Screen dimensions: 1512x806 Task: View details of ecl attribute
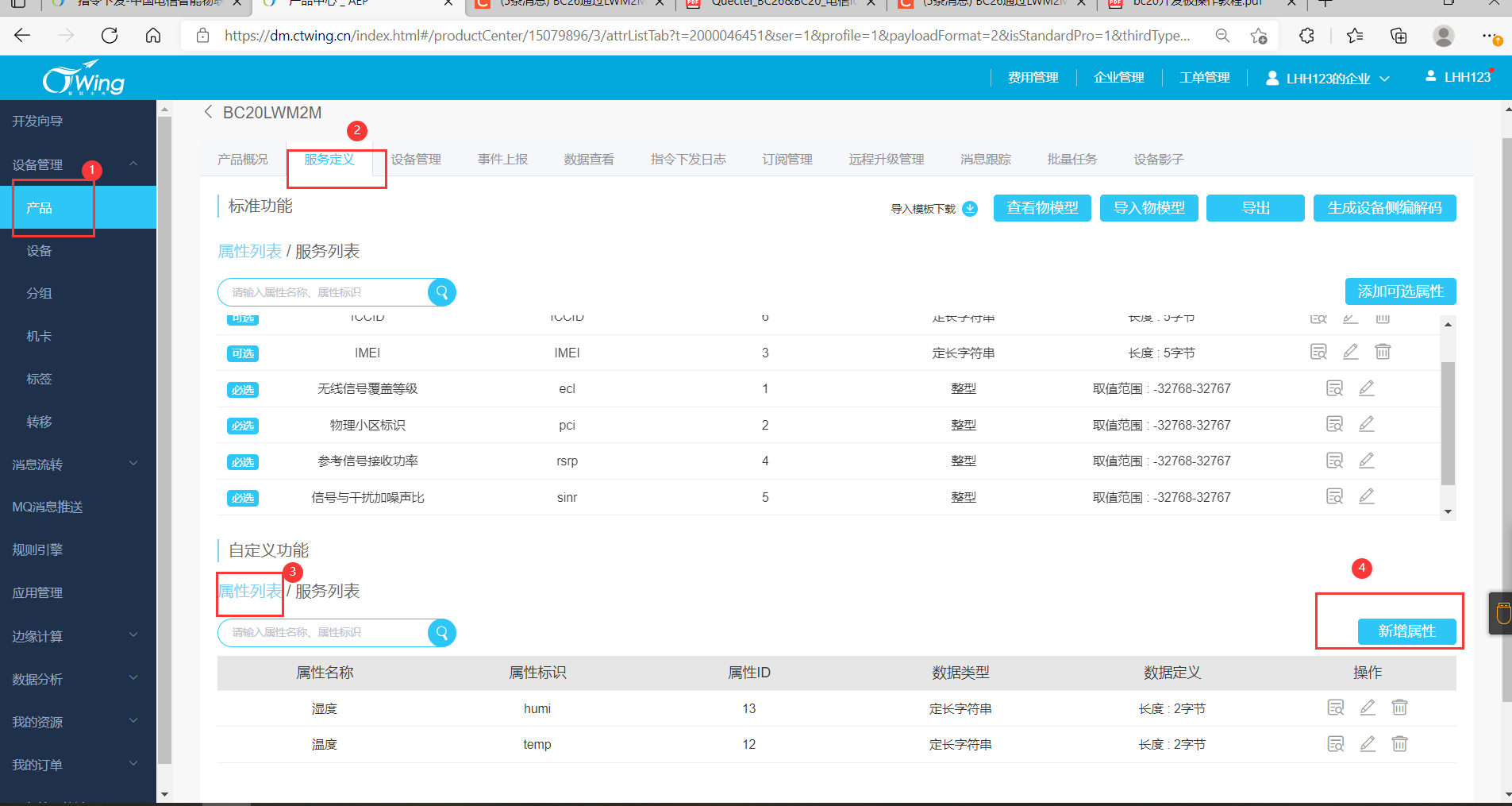(x=1335, y=388)
